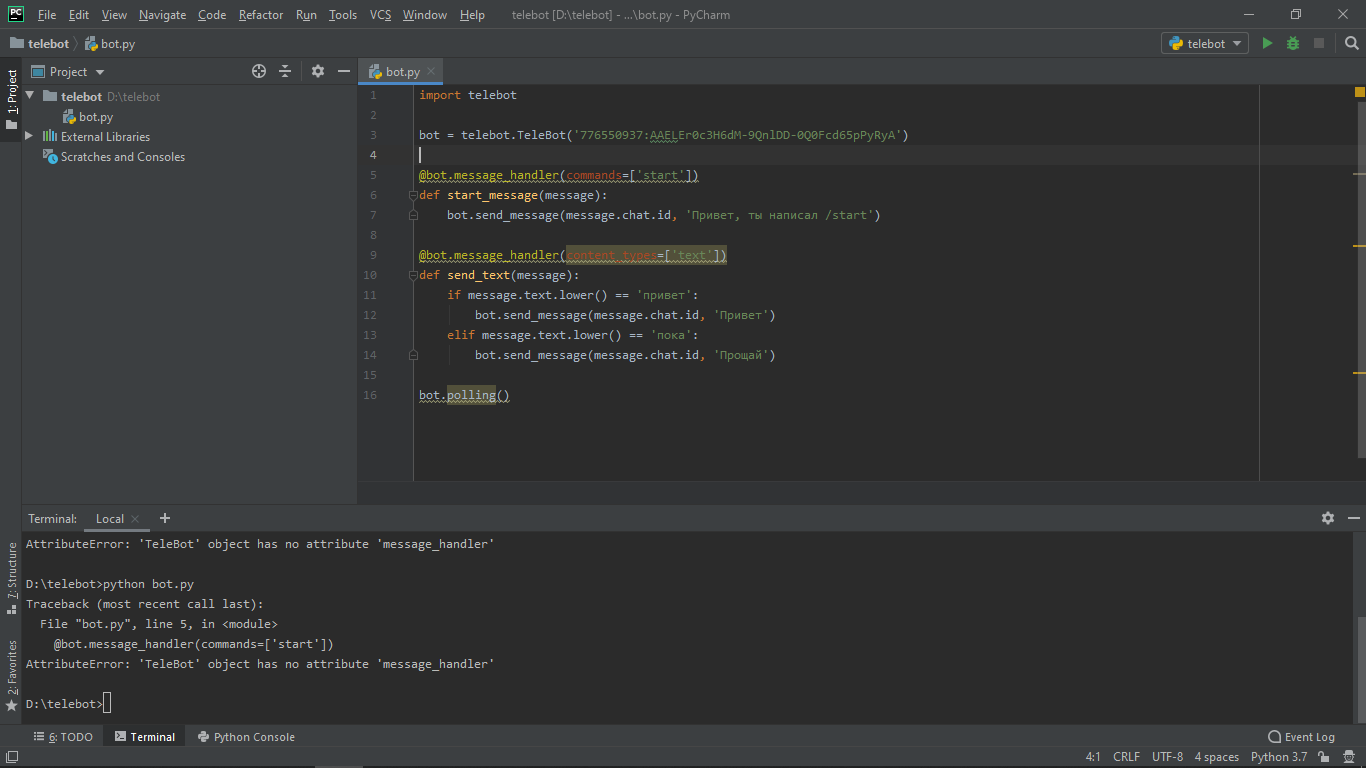This screenshot has width=1366, height=768.
Task: Click the Stop process icon
Action: [x=1319, y=43]
